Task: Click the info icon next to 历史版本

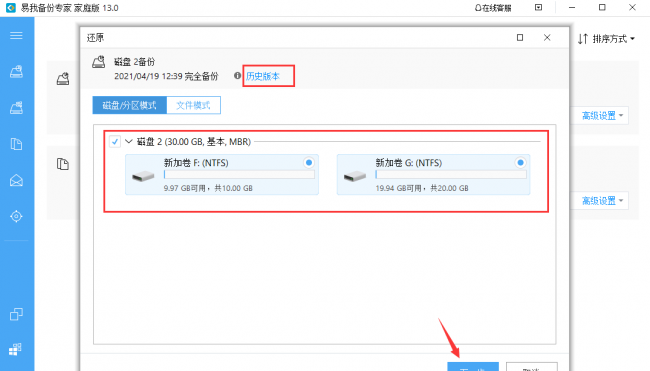Action: [x=237, y=76]
